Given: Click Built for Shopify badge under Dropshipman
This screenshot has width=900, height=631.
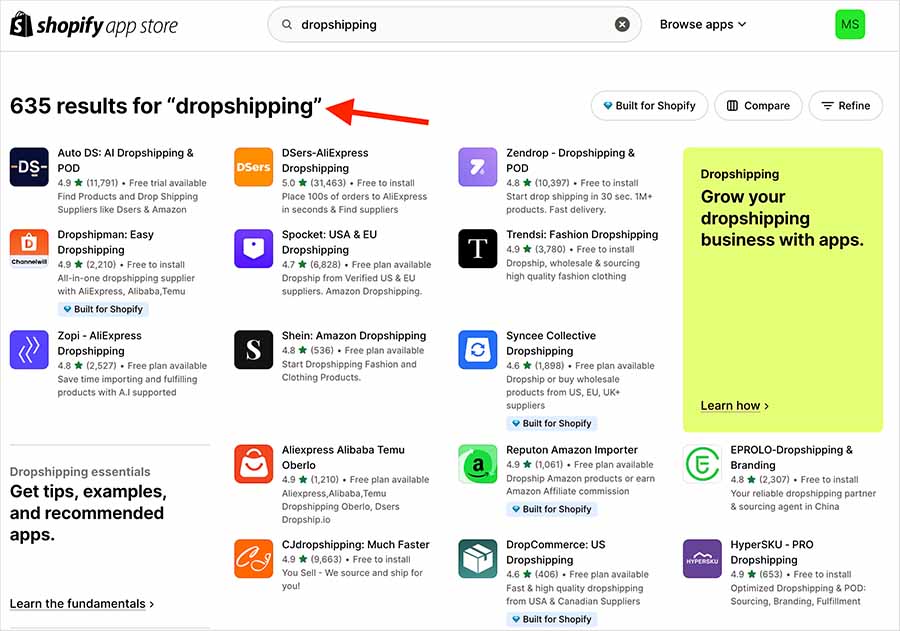Looking at the screenshot, I should 103,309.
